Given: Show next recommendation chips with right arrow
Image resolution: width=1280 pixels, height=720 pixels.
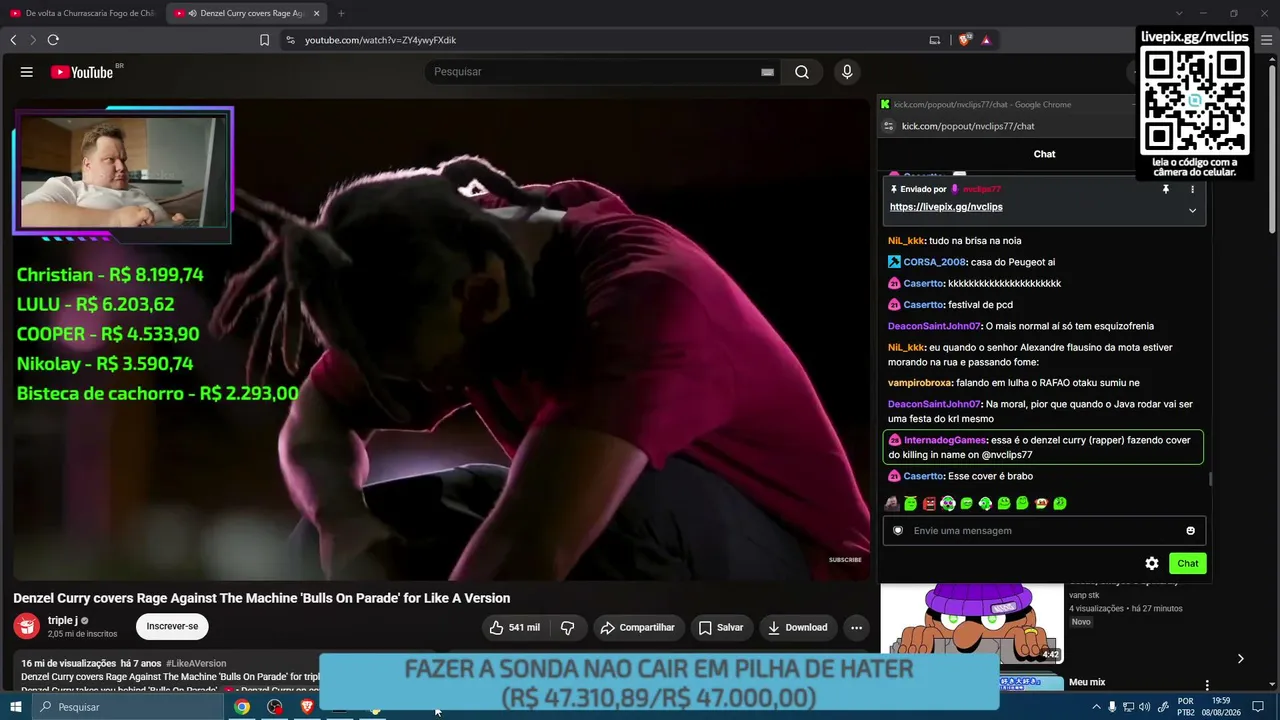Looking at the screenshot, I should pyautogui.click(x=1240, y=658).
